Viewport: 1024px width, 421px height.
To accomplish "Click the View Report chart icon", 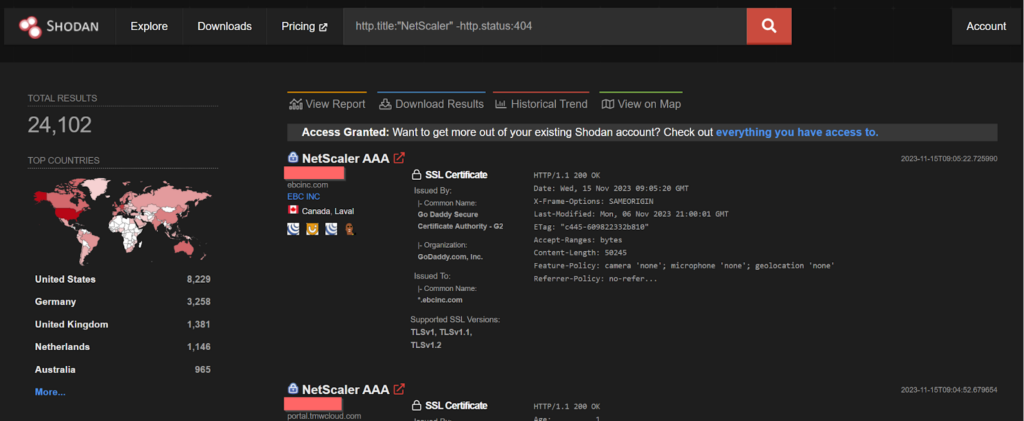I will pos(296,104).
